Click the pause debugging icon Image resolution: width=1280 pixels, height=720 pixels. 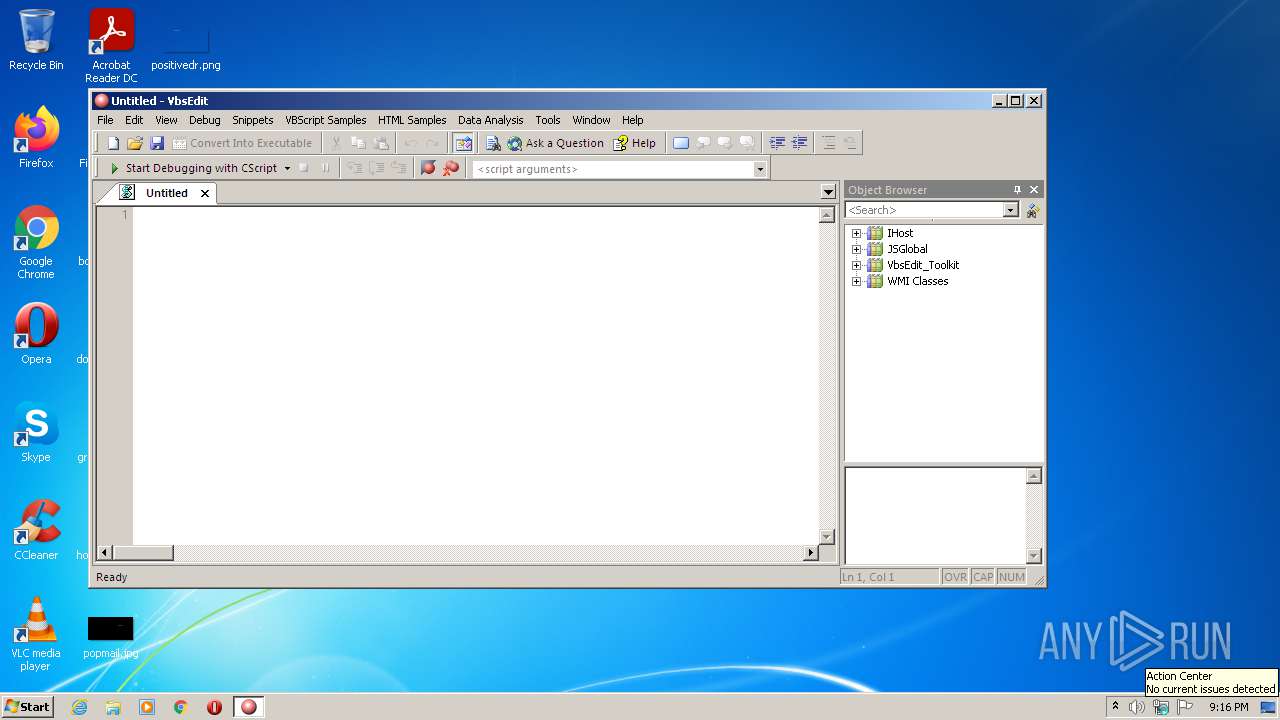tap(325, 168)
